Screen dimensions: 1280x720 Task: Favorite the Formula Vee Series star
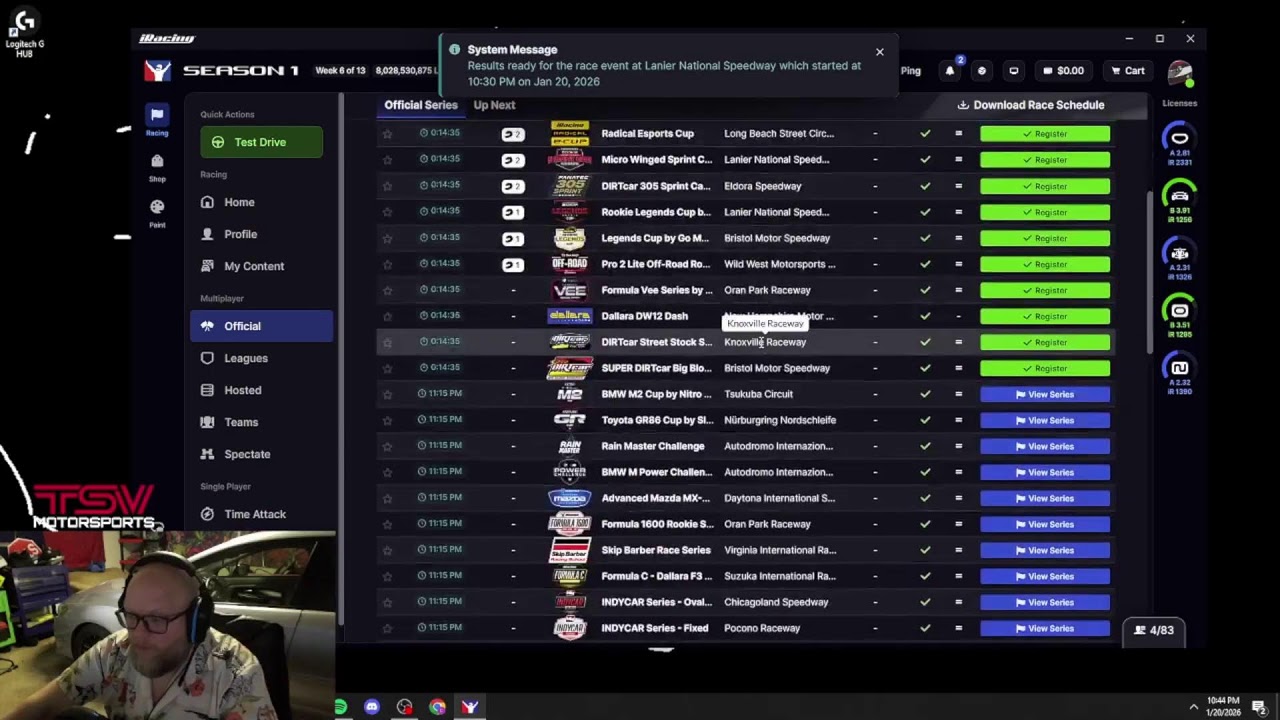(387, 290)
